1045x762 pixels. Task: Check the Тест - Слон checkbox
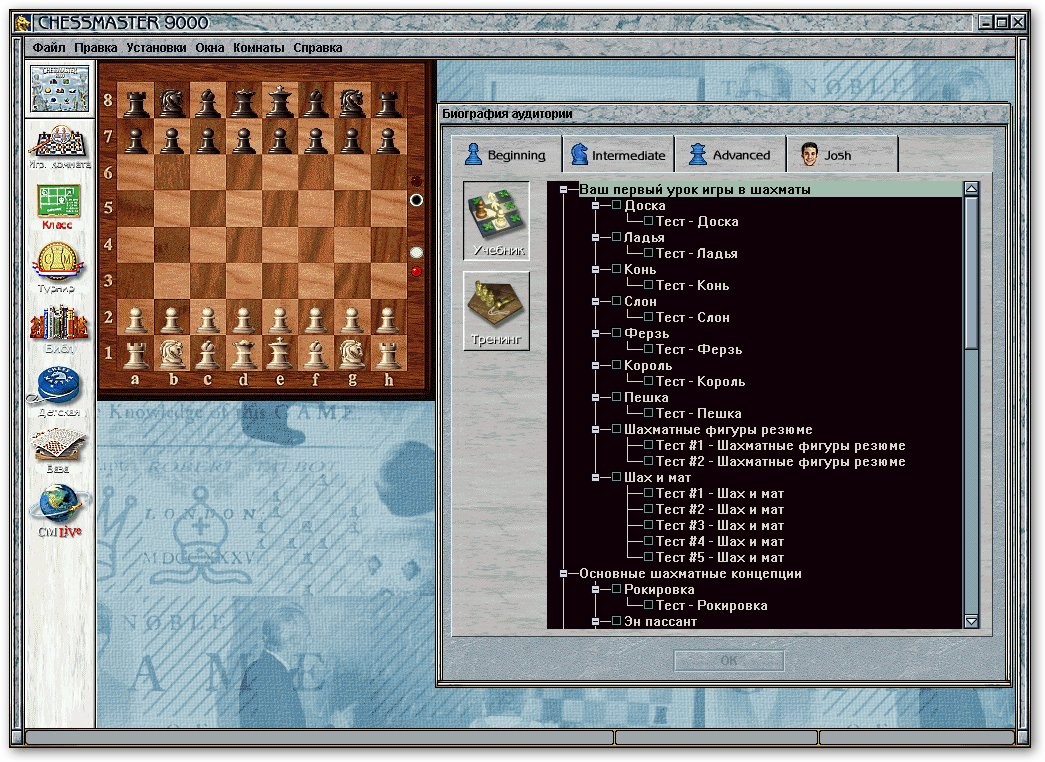point(648,317)
